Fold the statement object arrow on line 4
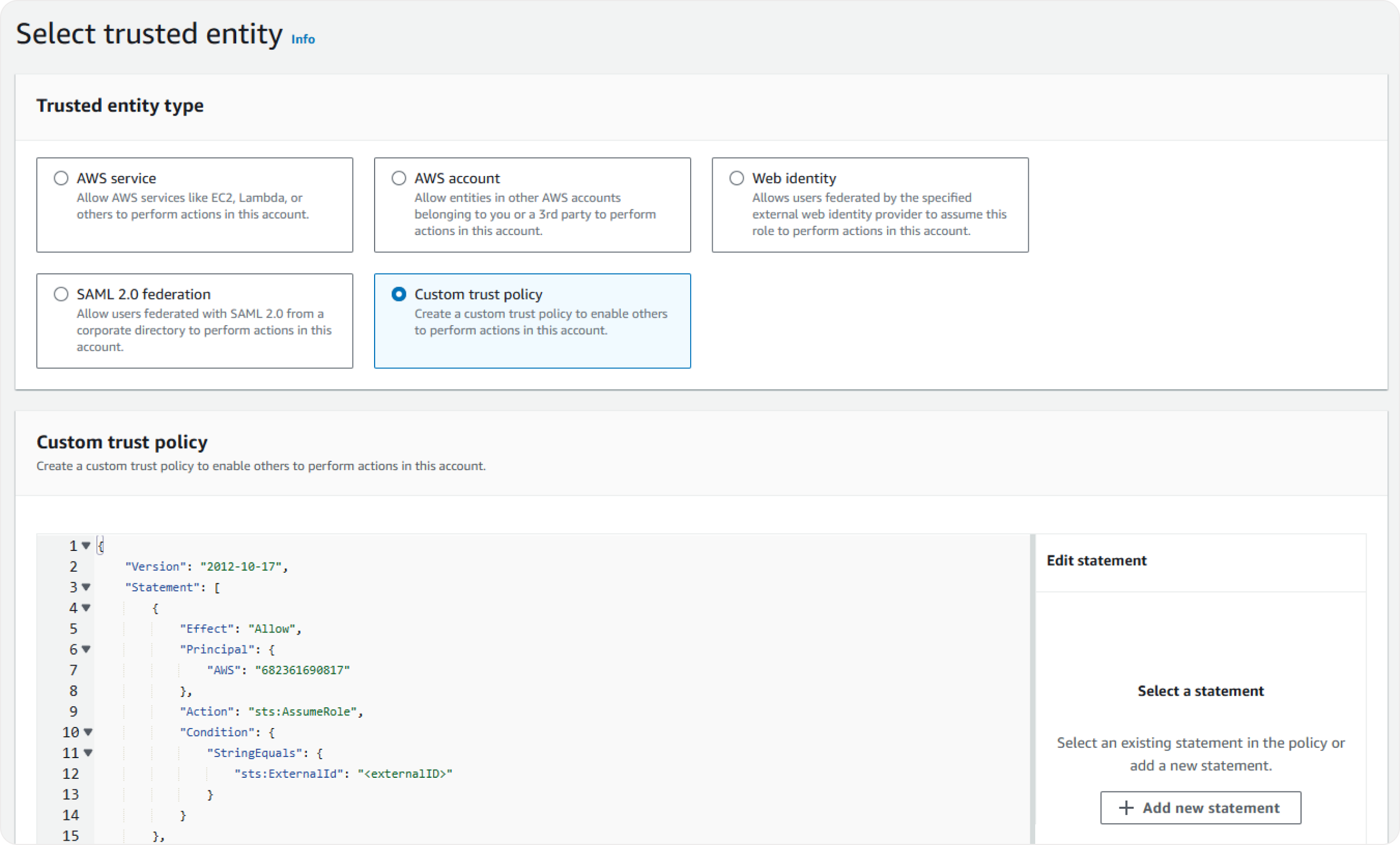This screenshot has width=1400, height=845. [x=86, y=608]
